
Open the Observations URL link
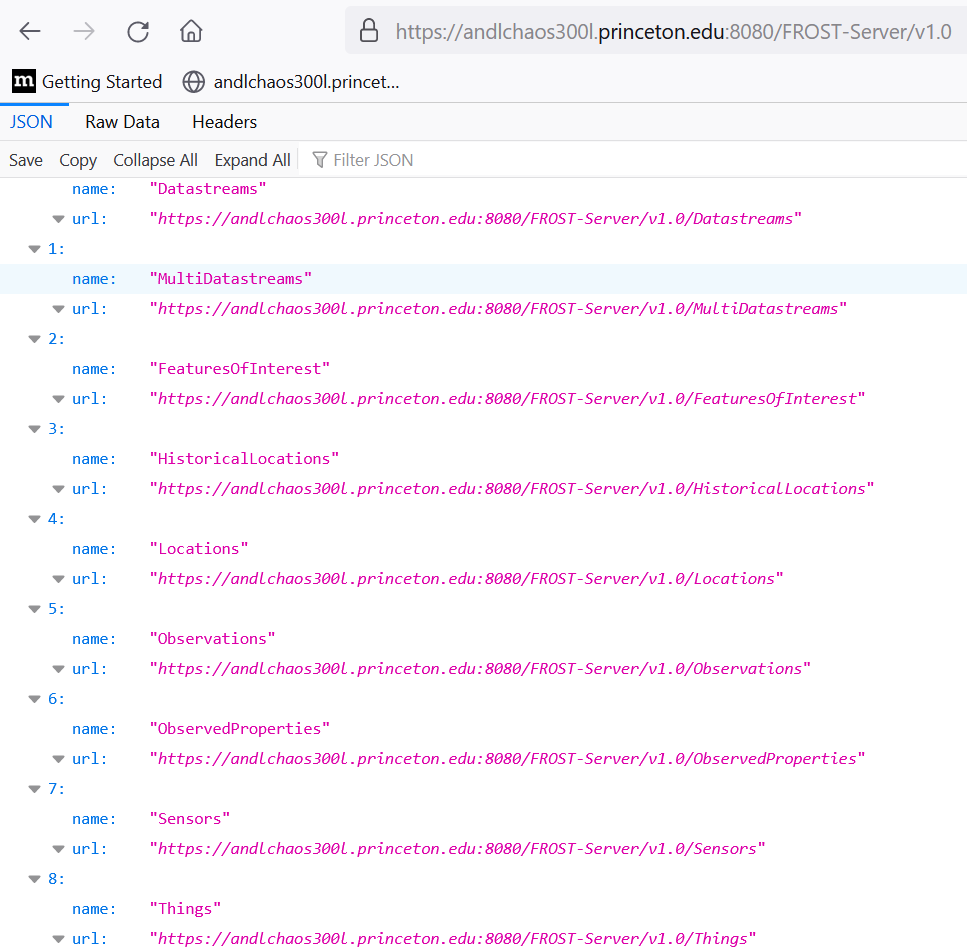480,669
